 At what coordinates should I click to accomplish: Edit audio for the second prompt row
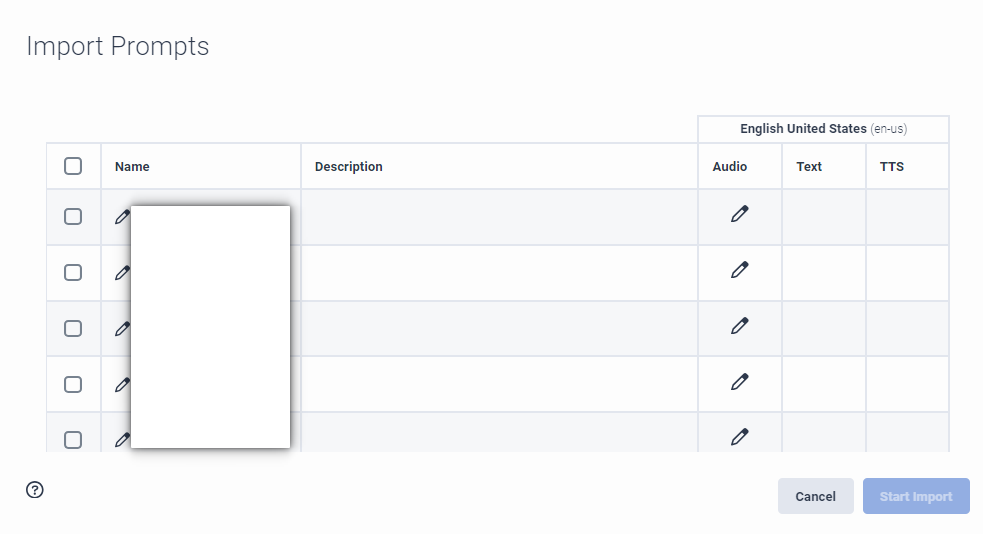pyautogui.click(x=740, y=270)
